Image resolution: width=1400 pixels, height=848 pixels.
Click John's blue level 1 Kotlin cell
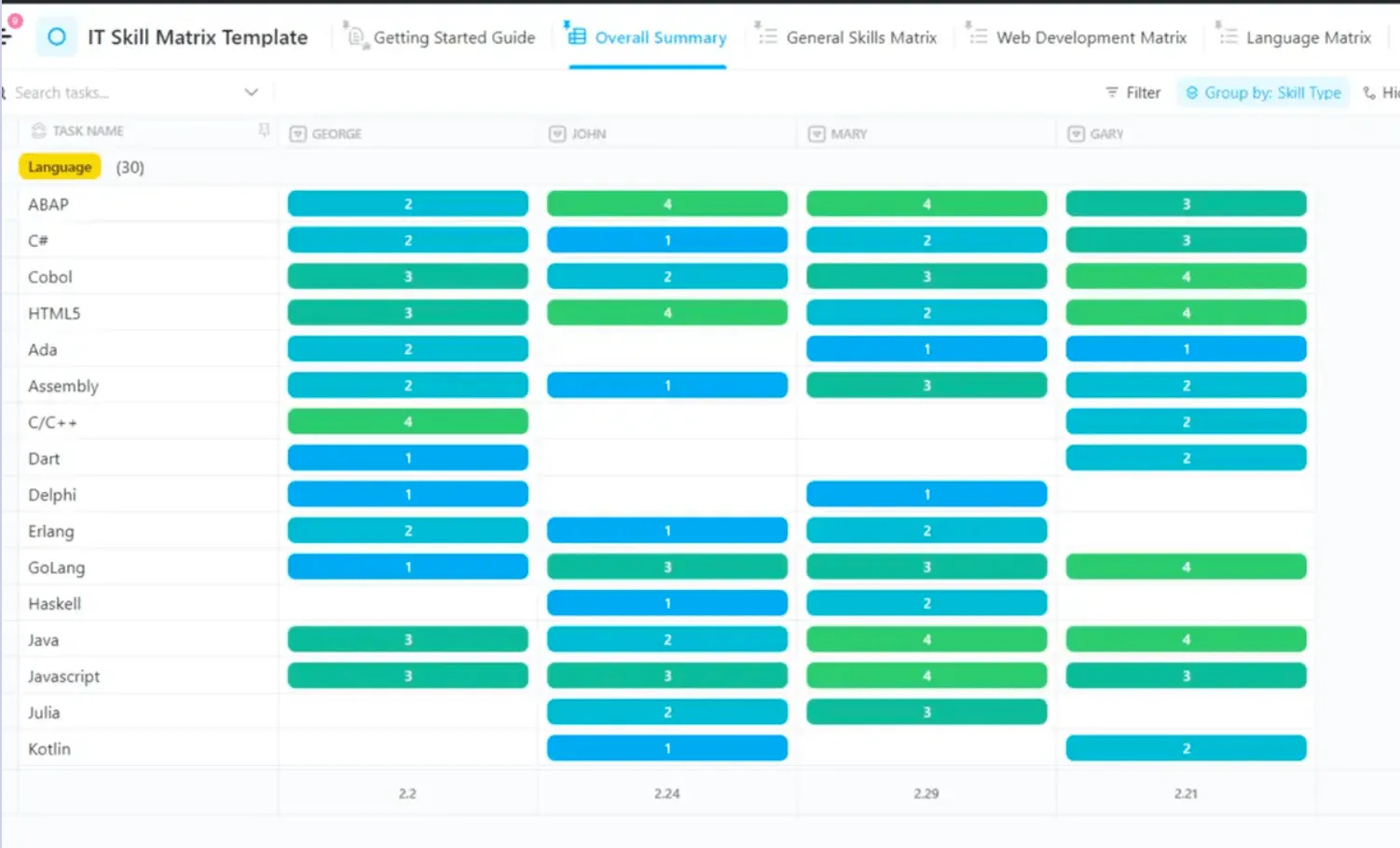[667, 748]
